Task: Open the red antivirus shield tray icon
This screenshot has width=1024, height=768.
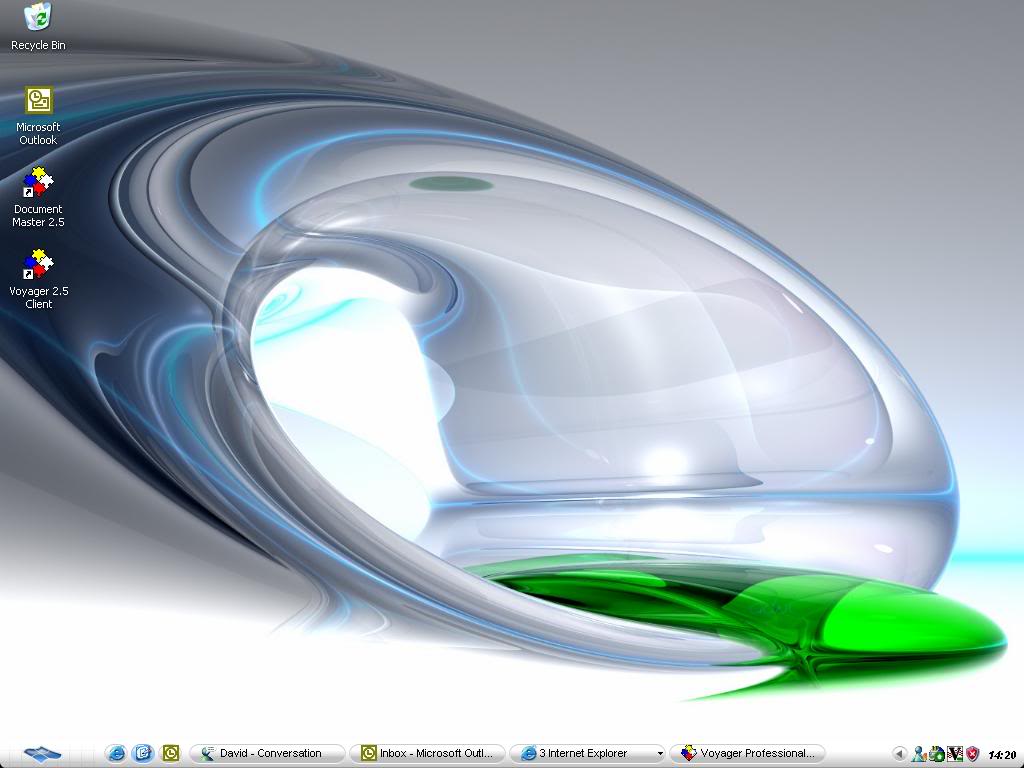Action: pos(971,753)
